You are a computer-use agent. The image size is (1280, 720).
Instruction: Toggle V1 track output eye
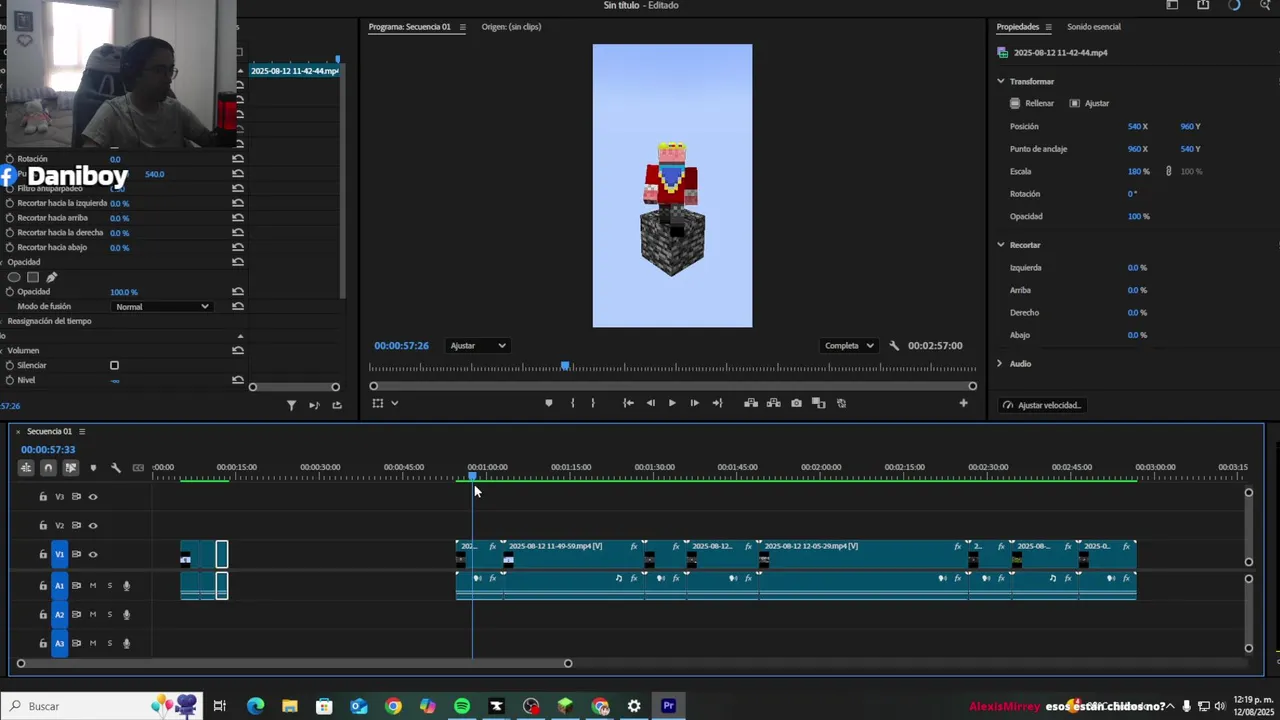(x=93, y=555)
